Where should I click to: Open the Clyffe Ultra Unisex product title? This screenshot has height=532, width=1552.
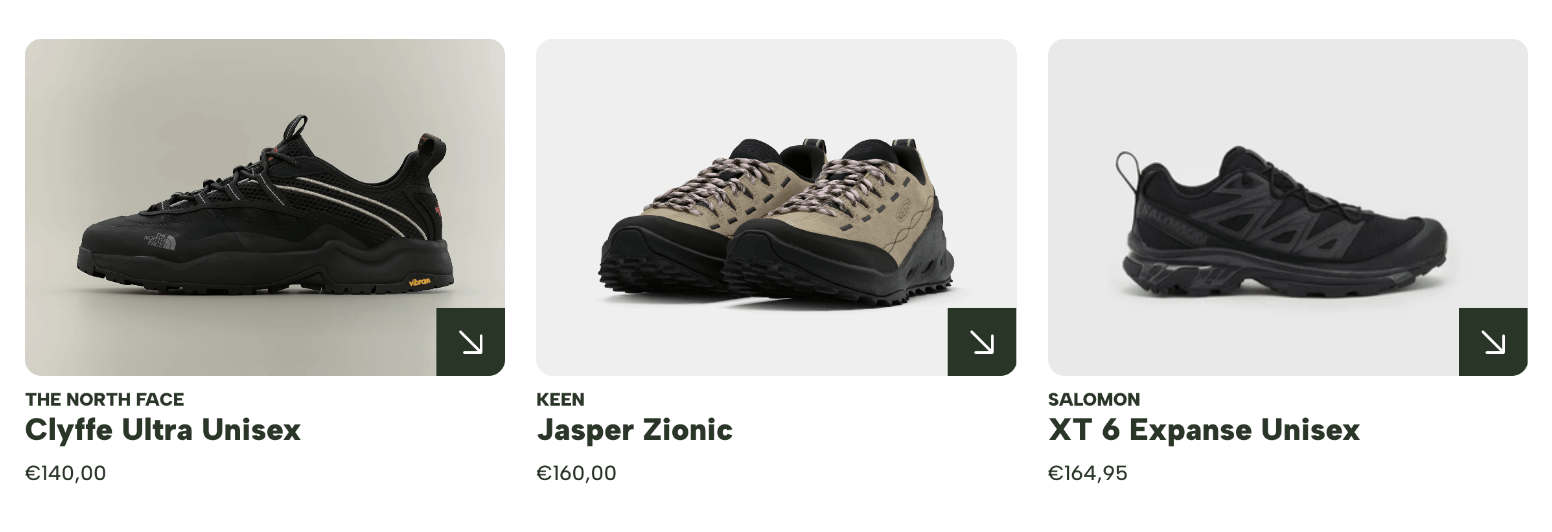[163, 430]
